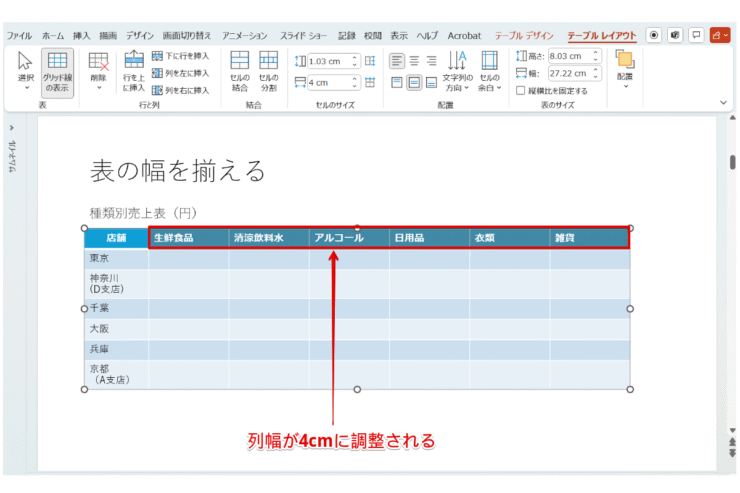Switch to the 描画 (Draw) tab
Screen dimensions: 740x493
108,36
